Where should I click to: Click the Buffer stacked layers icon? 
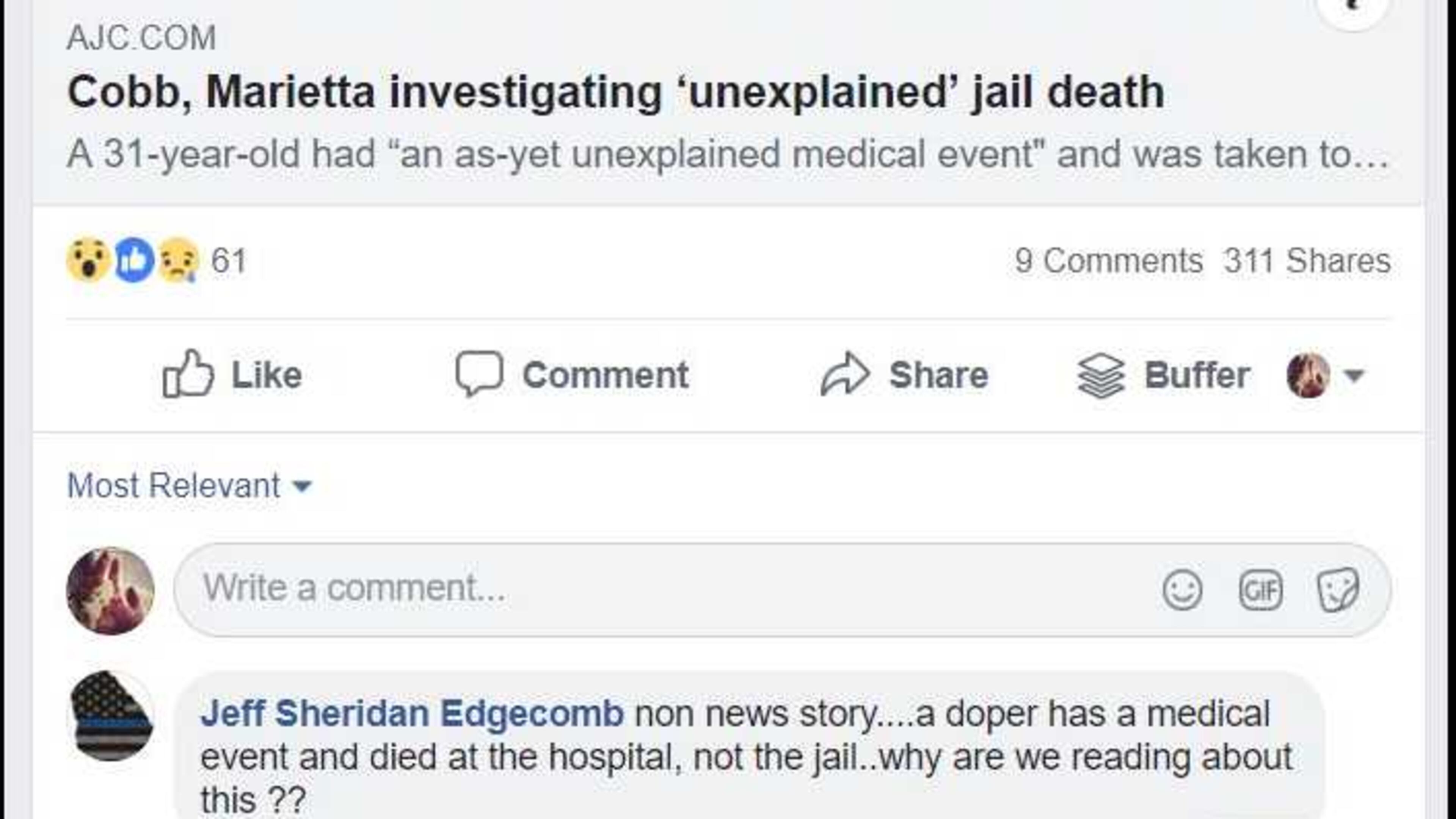pos(1100,375)
